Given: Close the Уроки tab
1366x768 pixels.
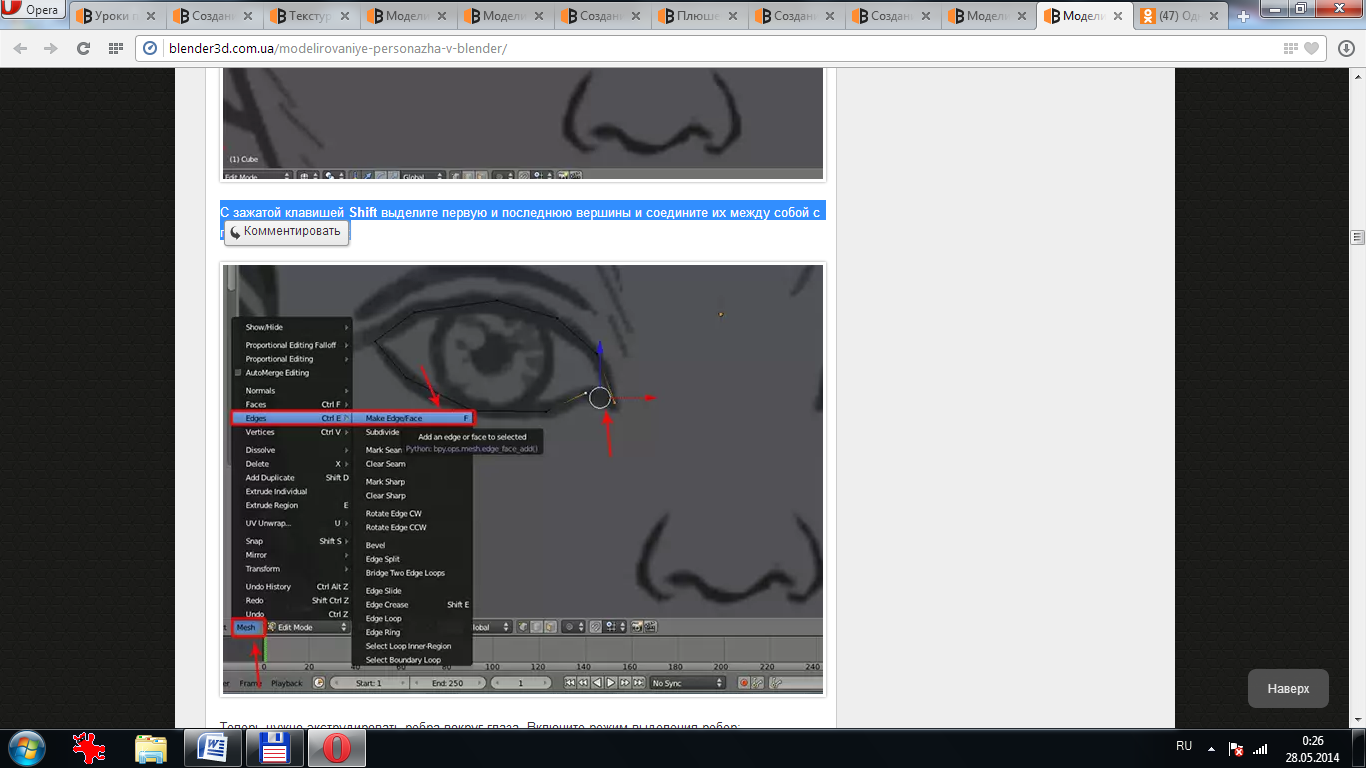Looking at the screenshot, I should 150,16.
